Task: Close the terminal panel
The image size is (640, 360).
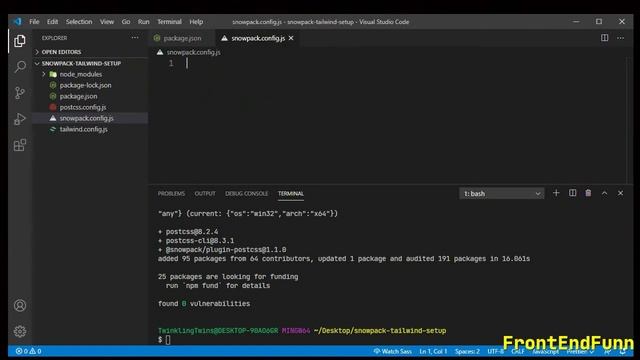Action: tap(620, 193)
